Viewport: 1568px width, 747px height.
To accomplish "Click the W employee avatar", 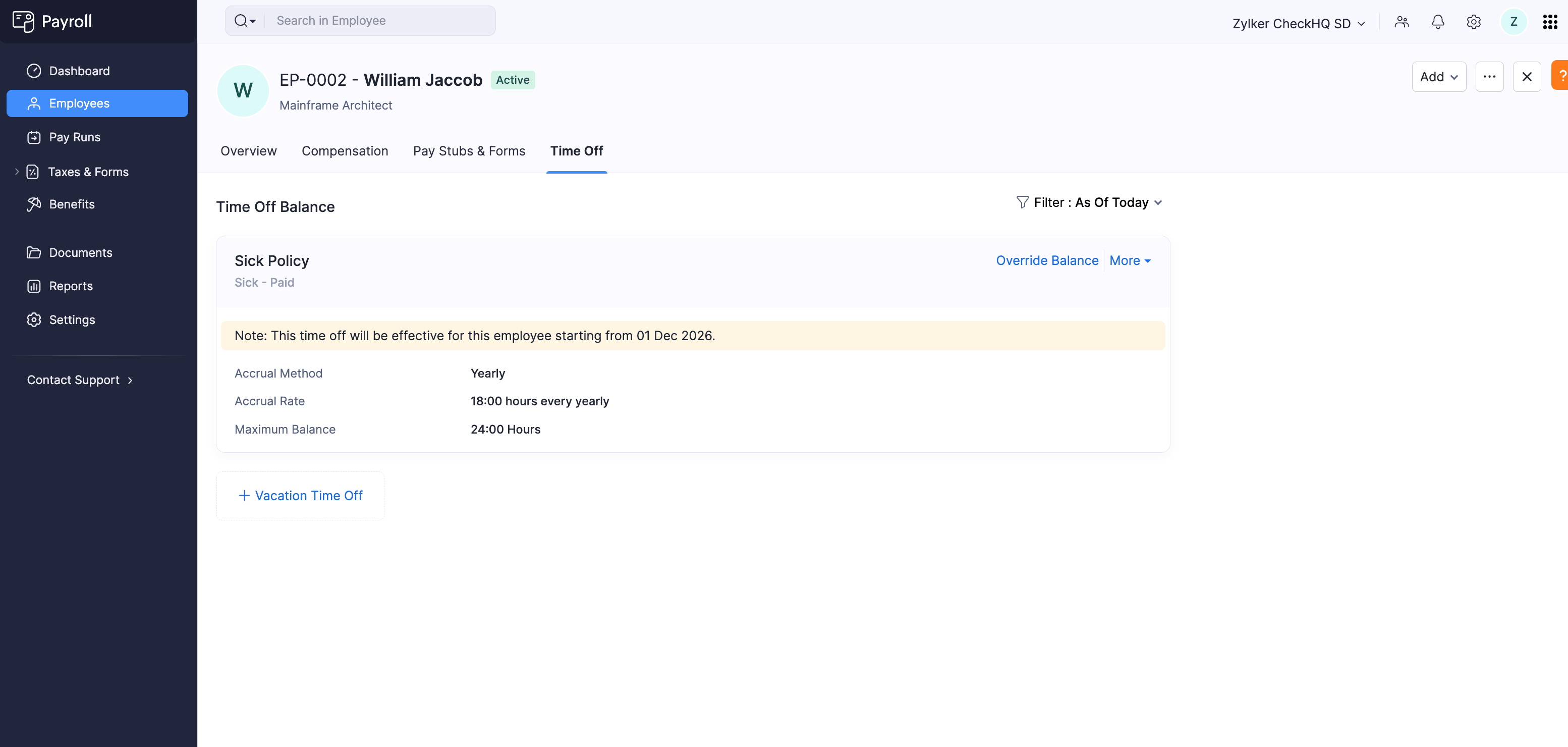I will (243, 91).
